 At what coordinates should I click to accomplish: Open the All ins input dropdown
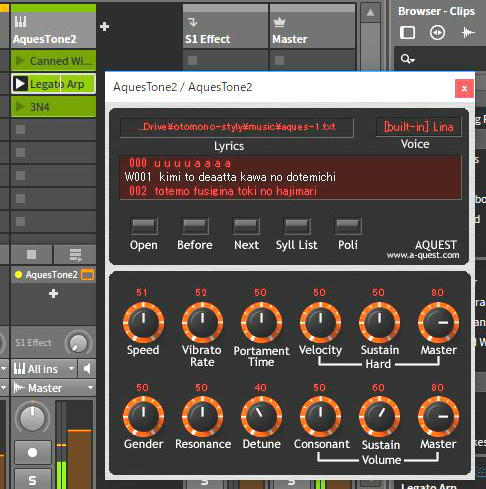(44, 369)
